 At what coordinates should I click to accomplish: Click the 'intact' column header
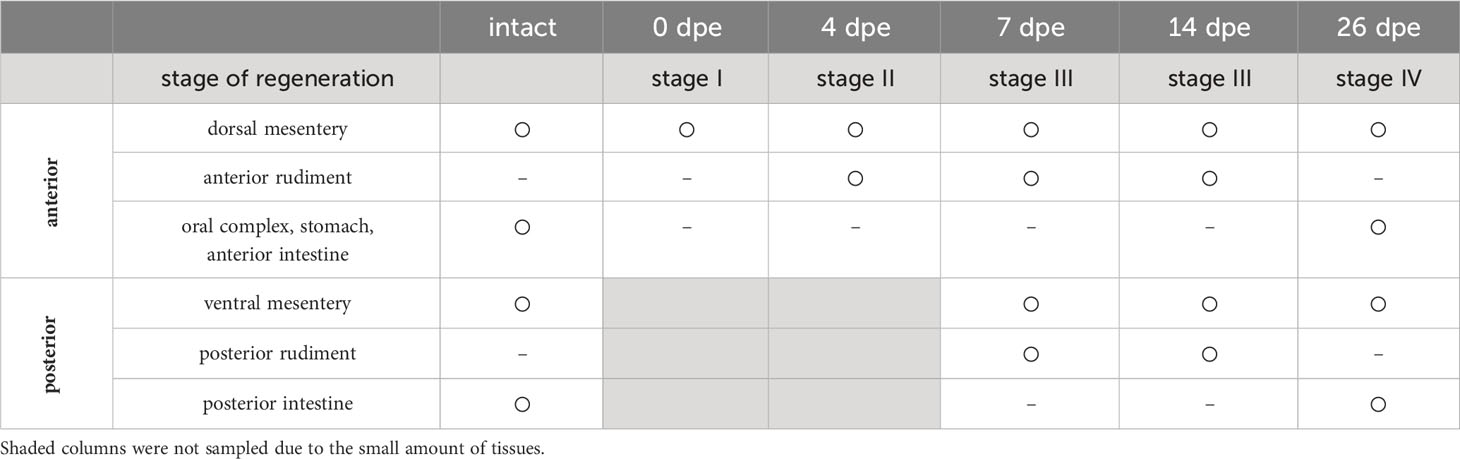(x=522, y=27)
